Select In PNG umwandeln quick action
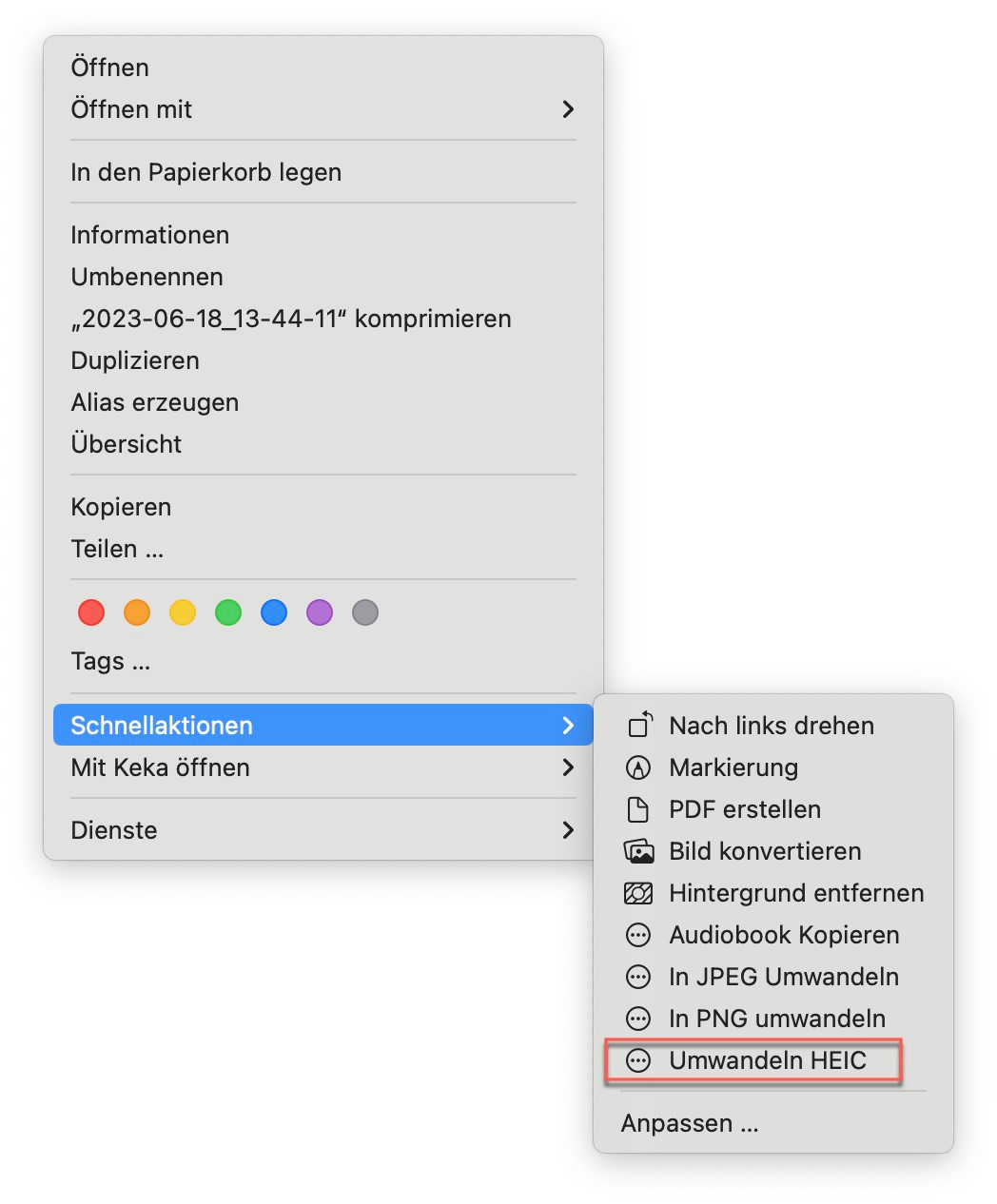Image resolution: width=997 pixels, height=1204 pixels. [x=776, y=1019]
